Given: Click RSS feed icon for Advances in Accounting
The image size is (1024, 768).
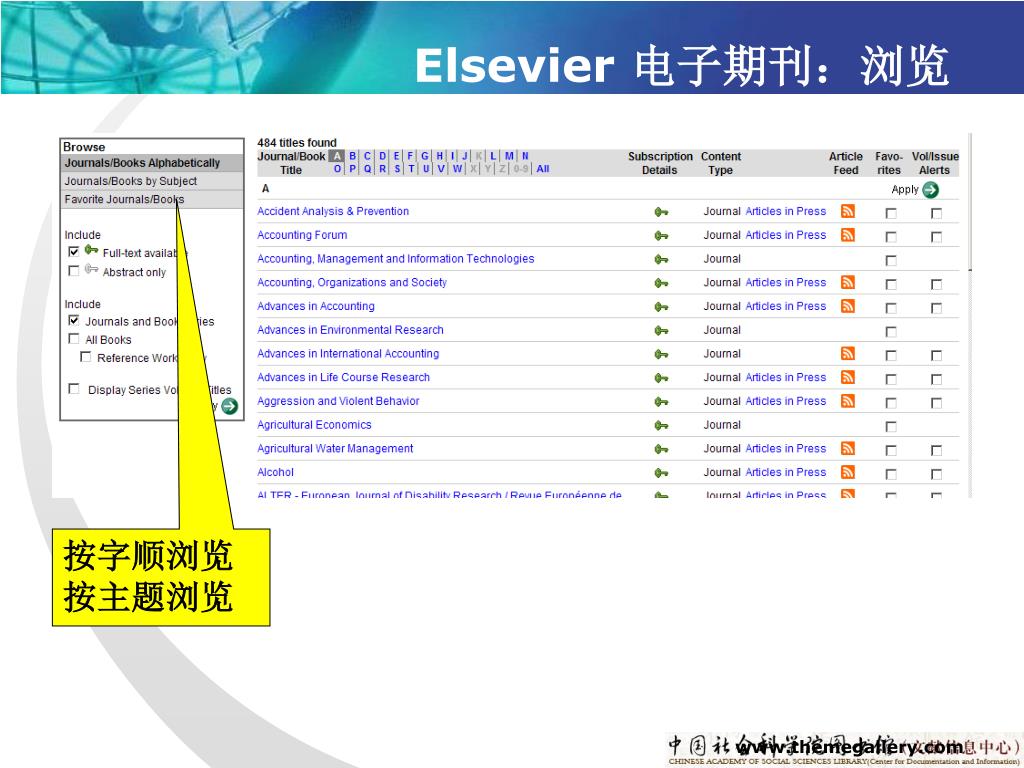Looking at the screenshot, I should 848,306.
